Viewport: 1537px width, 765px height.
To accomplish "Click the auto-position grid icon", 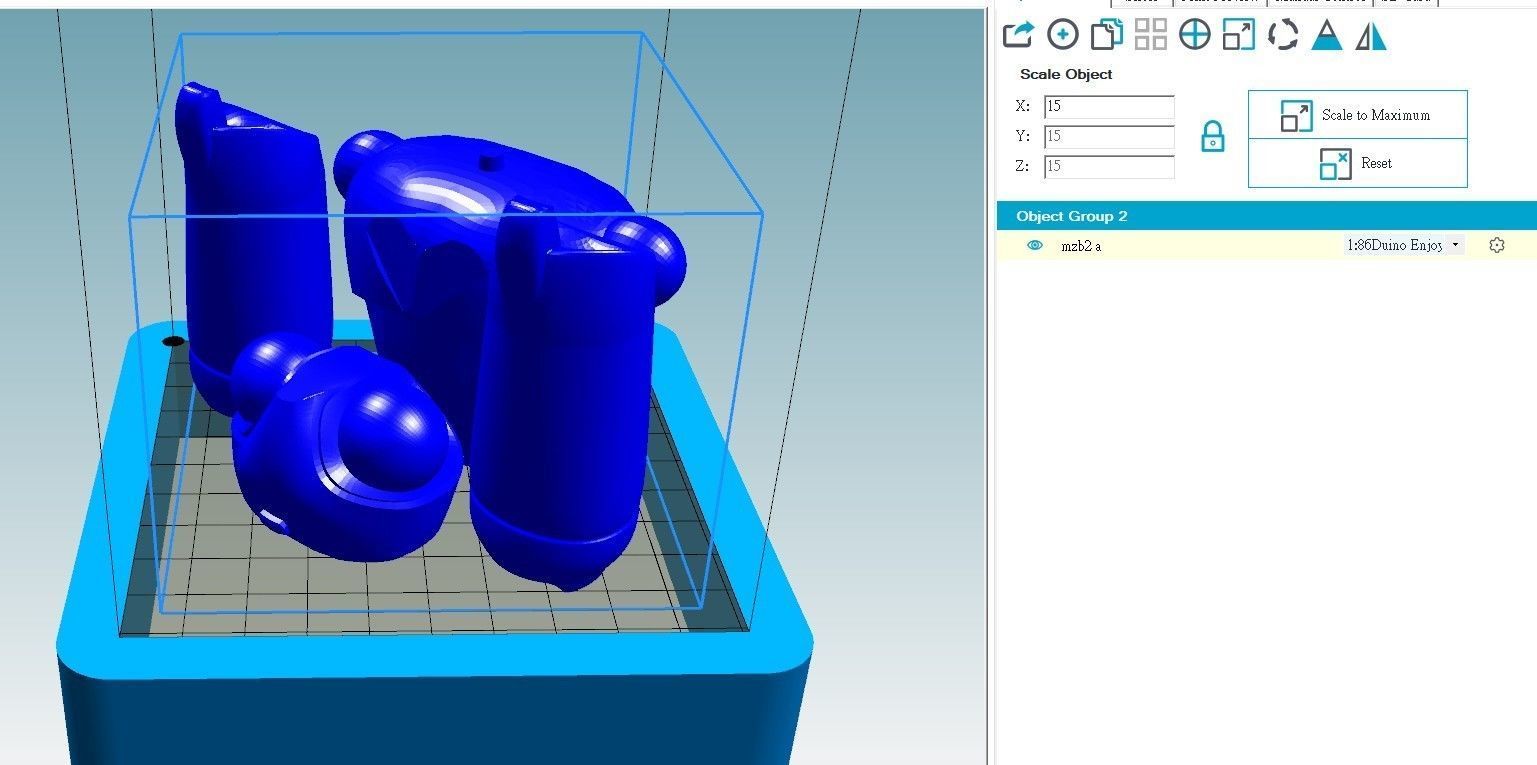I will (x=1151, y=35).
